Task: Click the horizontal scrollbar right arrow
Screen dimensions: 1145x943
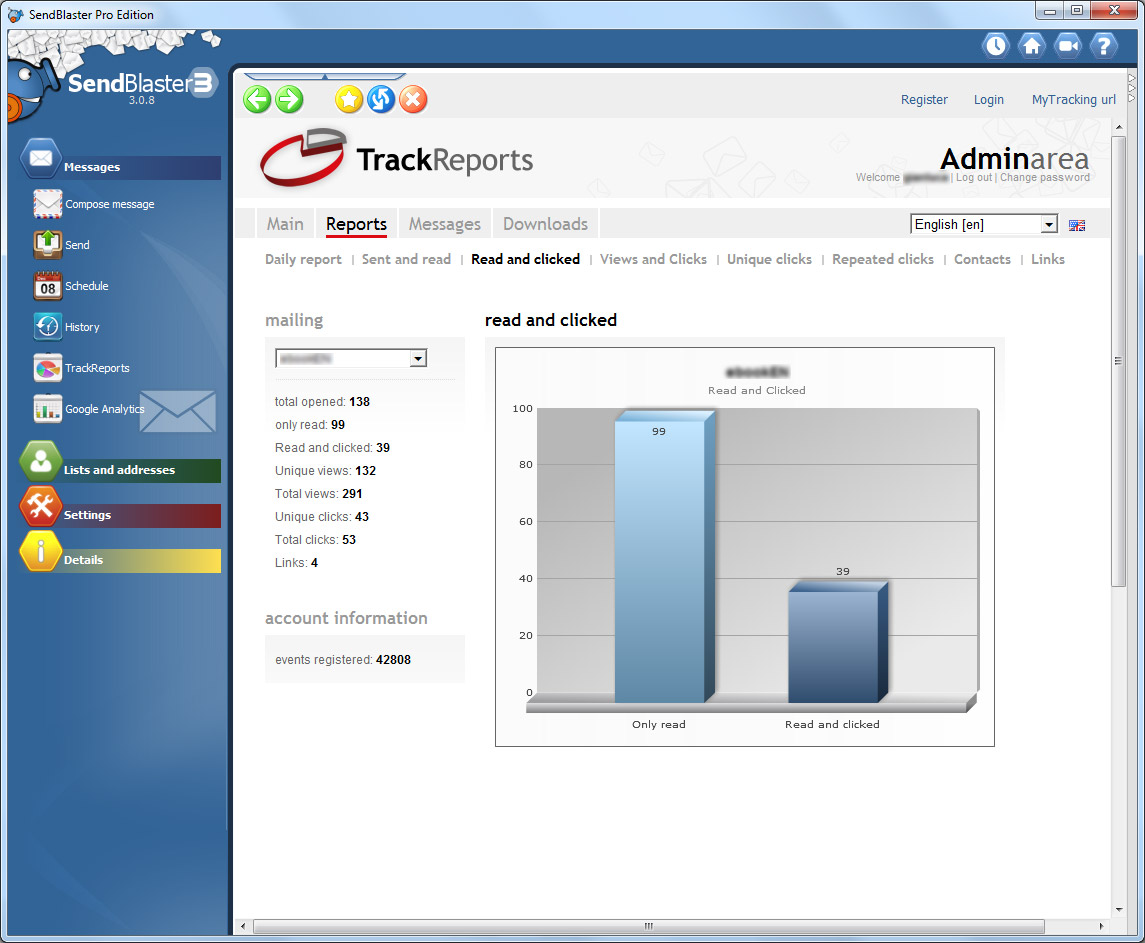Action: [x=1101, y=926]
